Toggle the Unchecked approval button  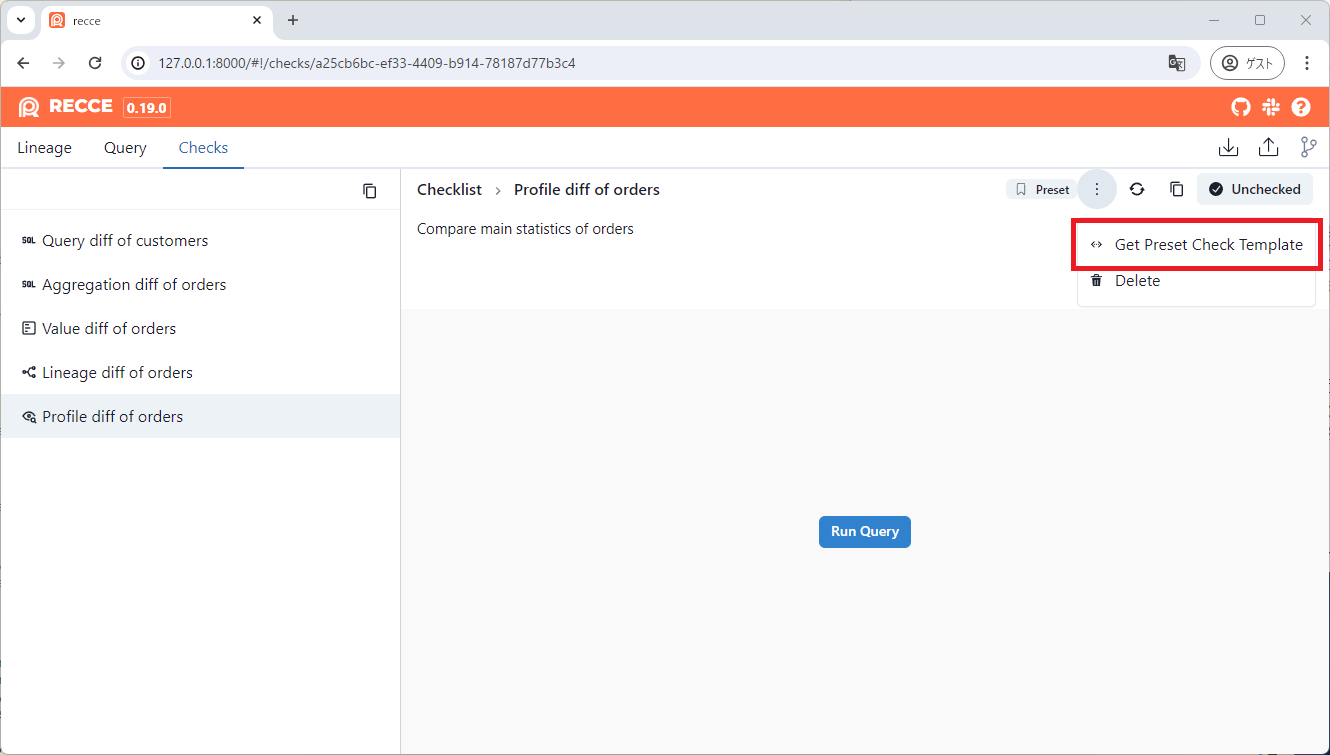click(x=1255, y=189)
